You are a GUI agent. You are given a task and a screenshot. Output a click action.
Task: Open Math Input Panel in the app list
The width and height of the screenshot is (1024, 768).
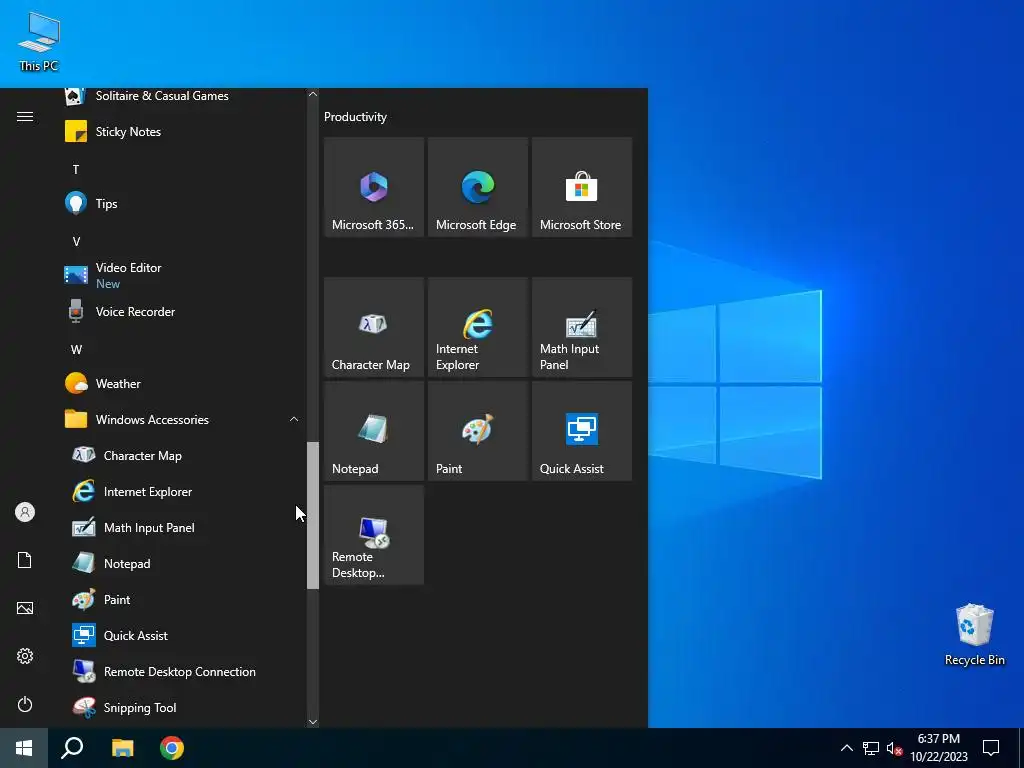pos(183,528)
